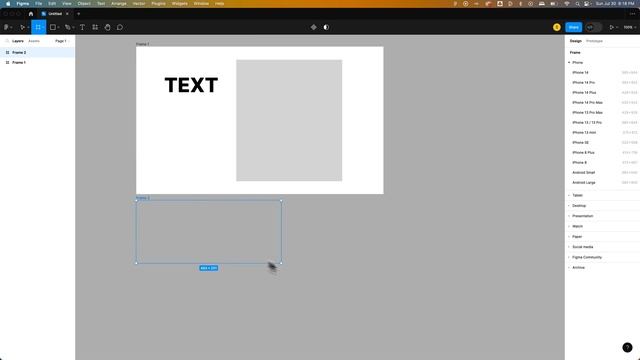Viewport: 640px width, 360px height.
Task: Select the Frame tool
Action: (38, 27)
